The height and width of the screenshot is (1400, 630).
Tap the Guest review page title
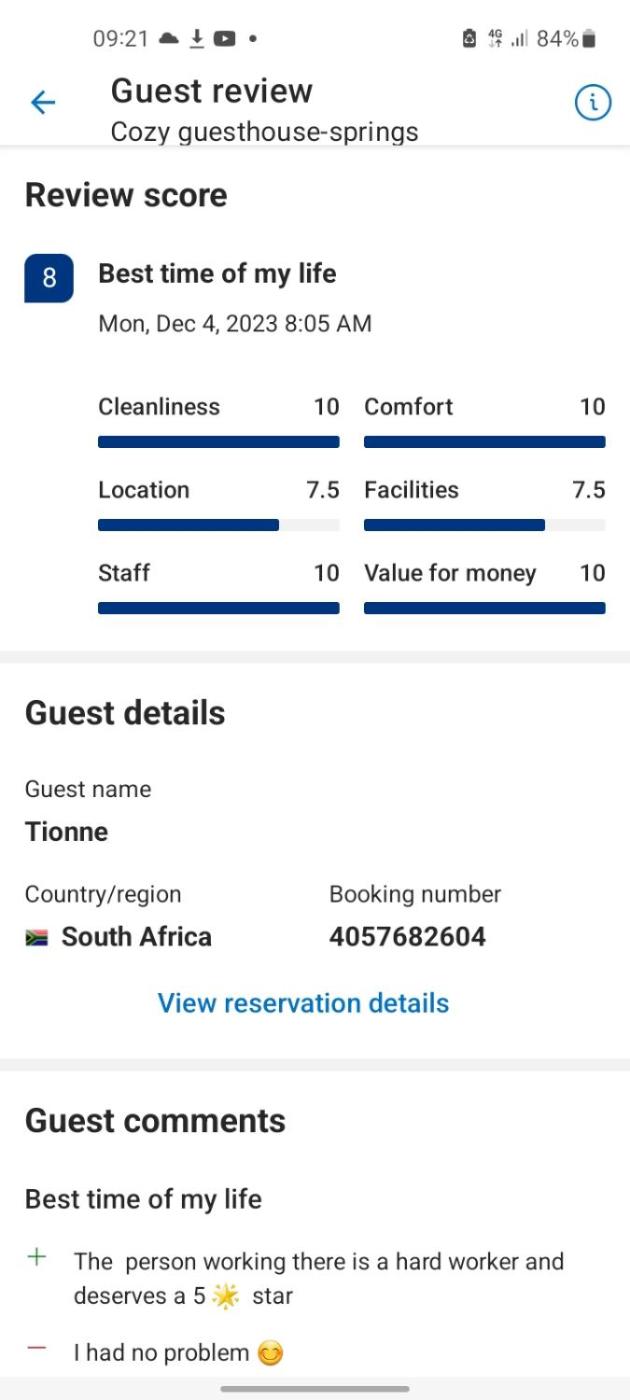[x=212, y=91]
